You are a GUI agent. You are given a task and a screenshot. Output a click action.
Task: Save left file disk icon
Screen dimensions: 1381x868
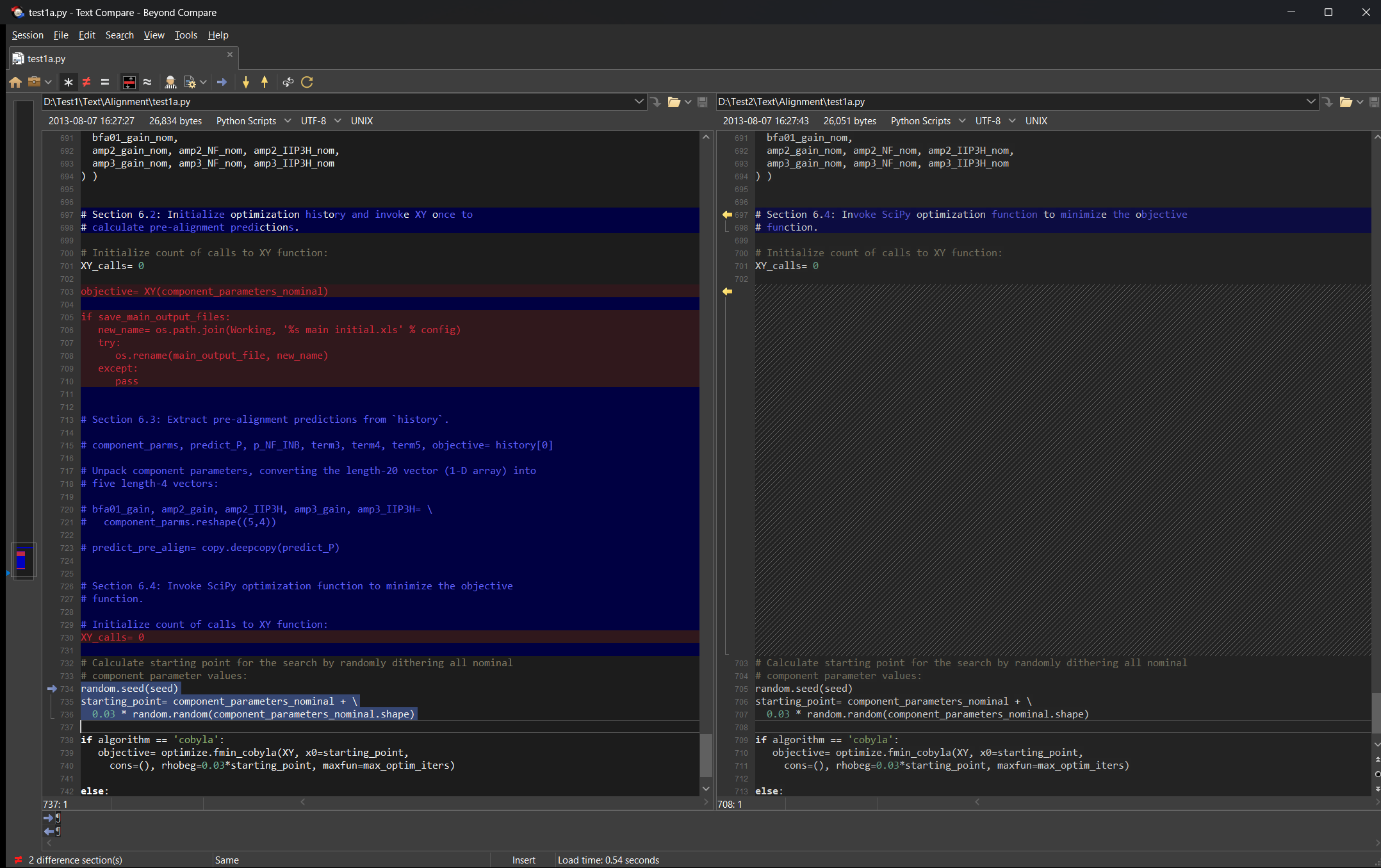(x=703, y=102)
